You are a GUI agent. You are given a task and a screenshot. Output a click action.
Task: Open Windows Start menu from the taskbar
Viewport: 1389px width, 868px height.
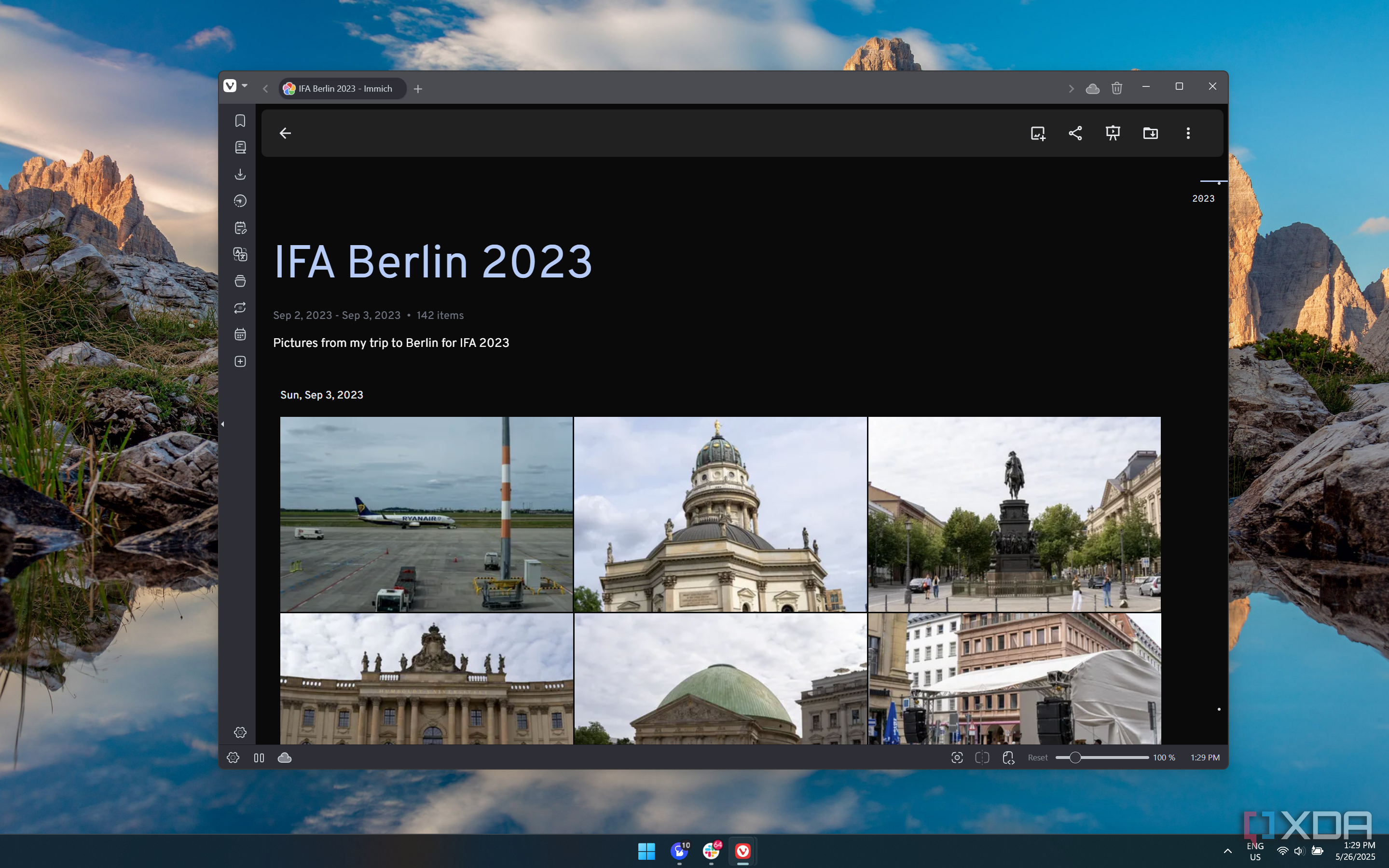(646, 851)
